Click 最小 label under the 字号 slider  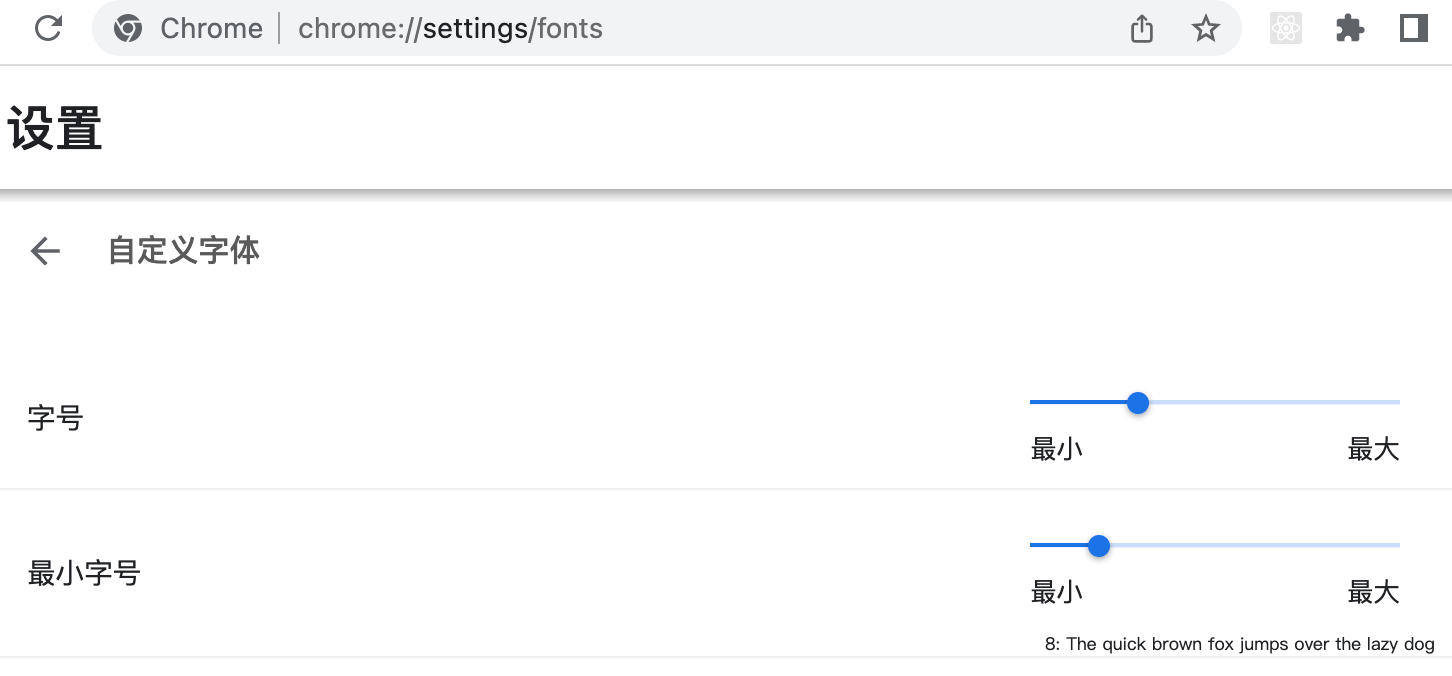[1056, 450]
